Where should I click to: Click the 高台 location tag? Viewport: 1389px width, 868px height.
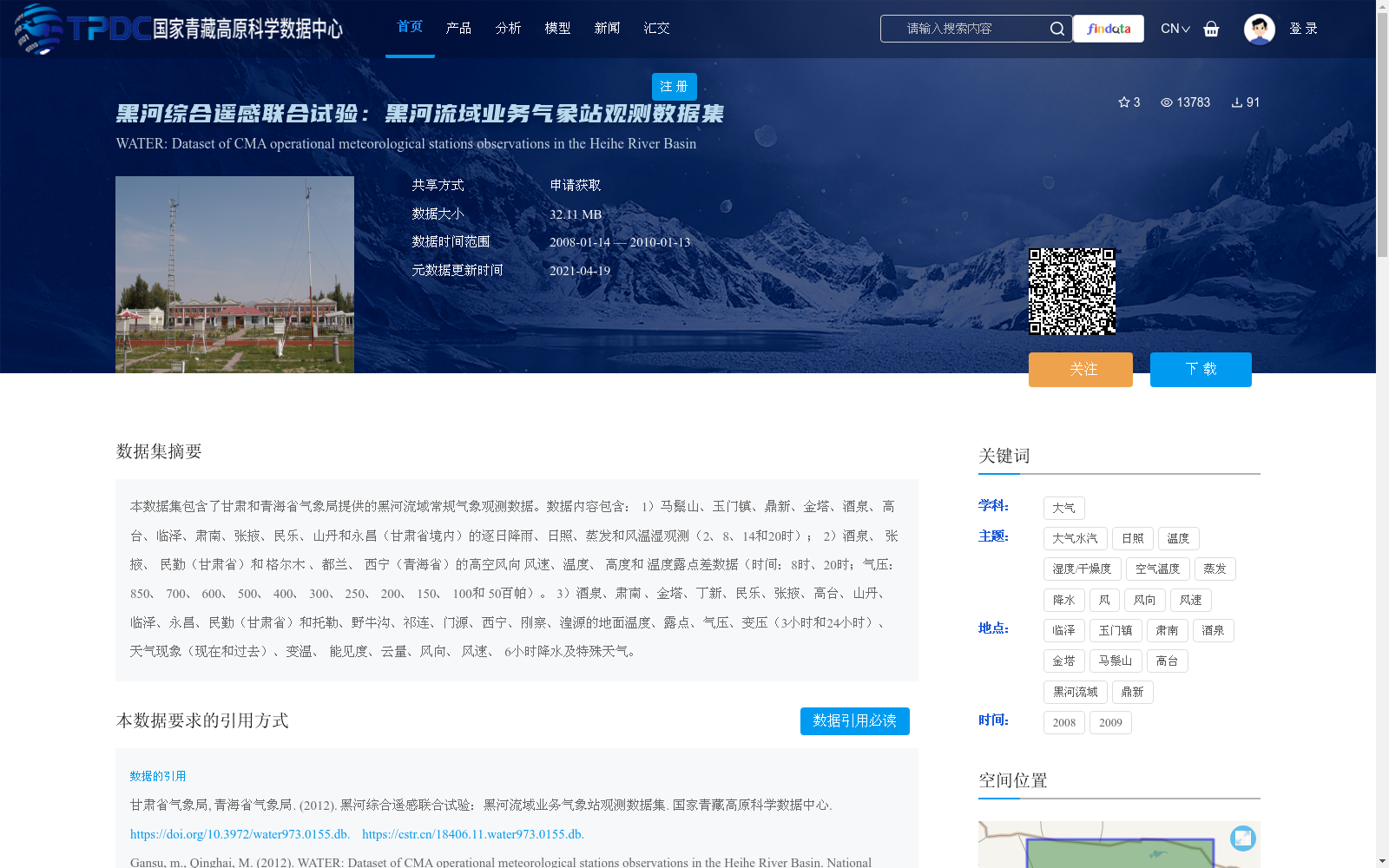pos(1168,661)
